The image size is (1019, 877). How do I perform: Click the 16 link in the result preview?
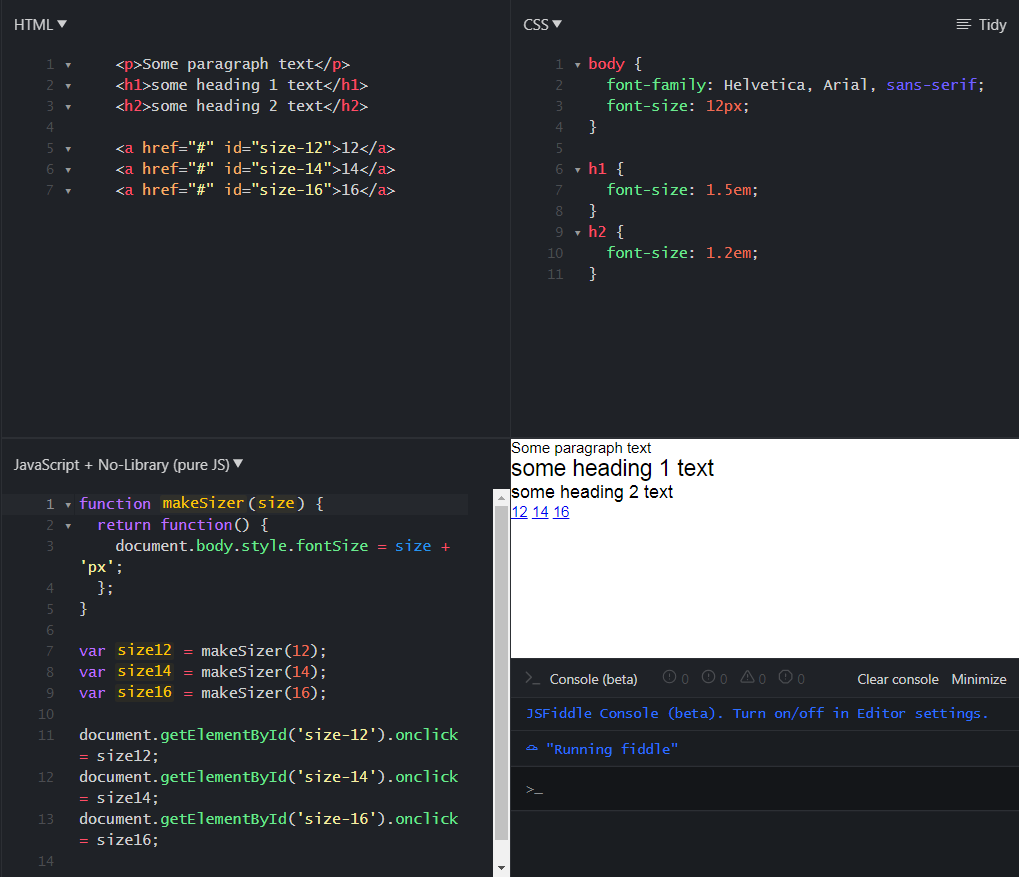pyautogui.click(x=561, y=512)
